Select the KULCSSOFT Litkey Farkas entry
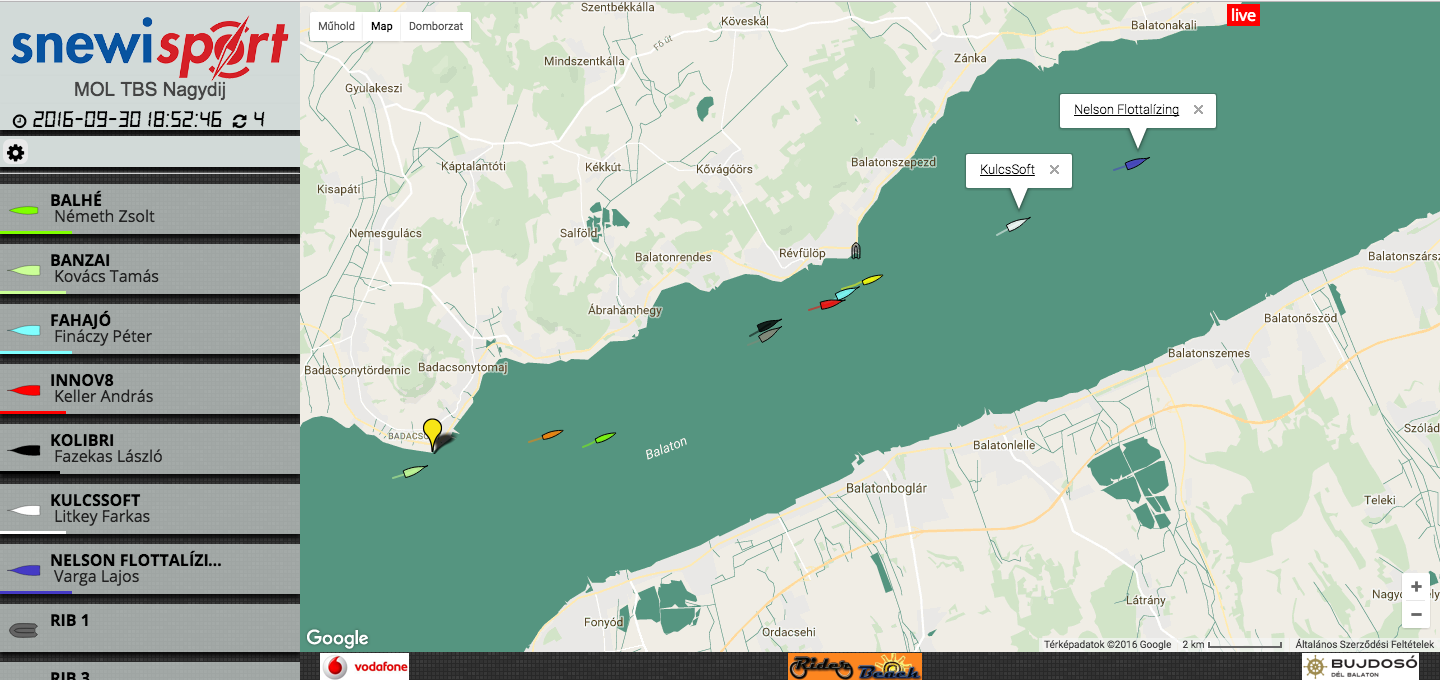The width and height of the screenshot is (1440, 680). click(150, 508)
